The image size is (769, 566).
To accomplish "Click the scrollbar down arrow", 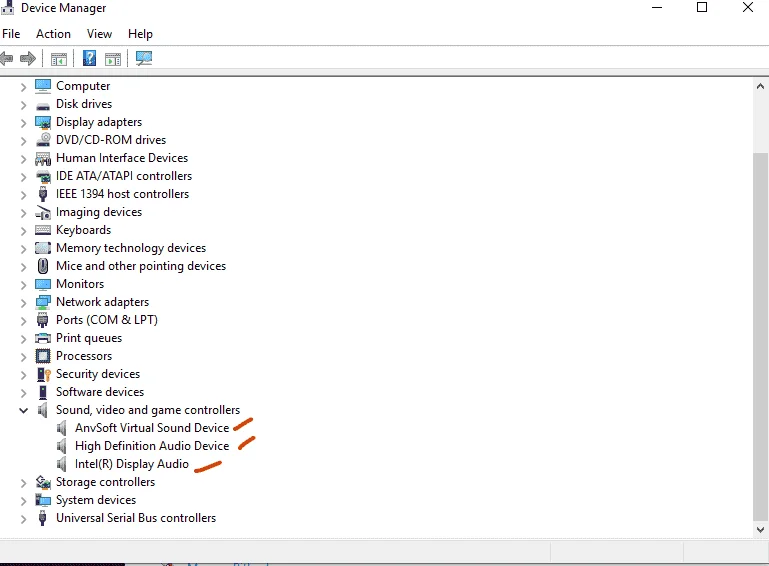I will pyautogui.click(x=760, y=530).
